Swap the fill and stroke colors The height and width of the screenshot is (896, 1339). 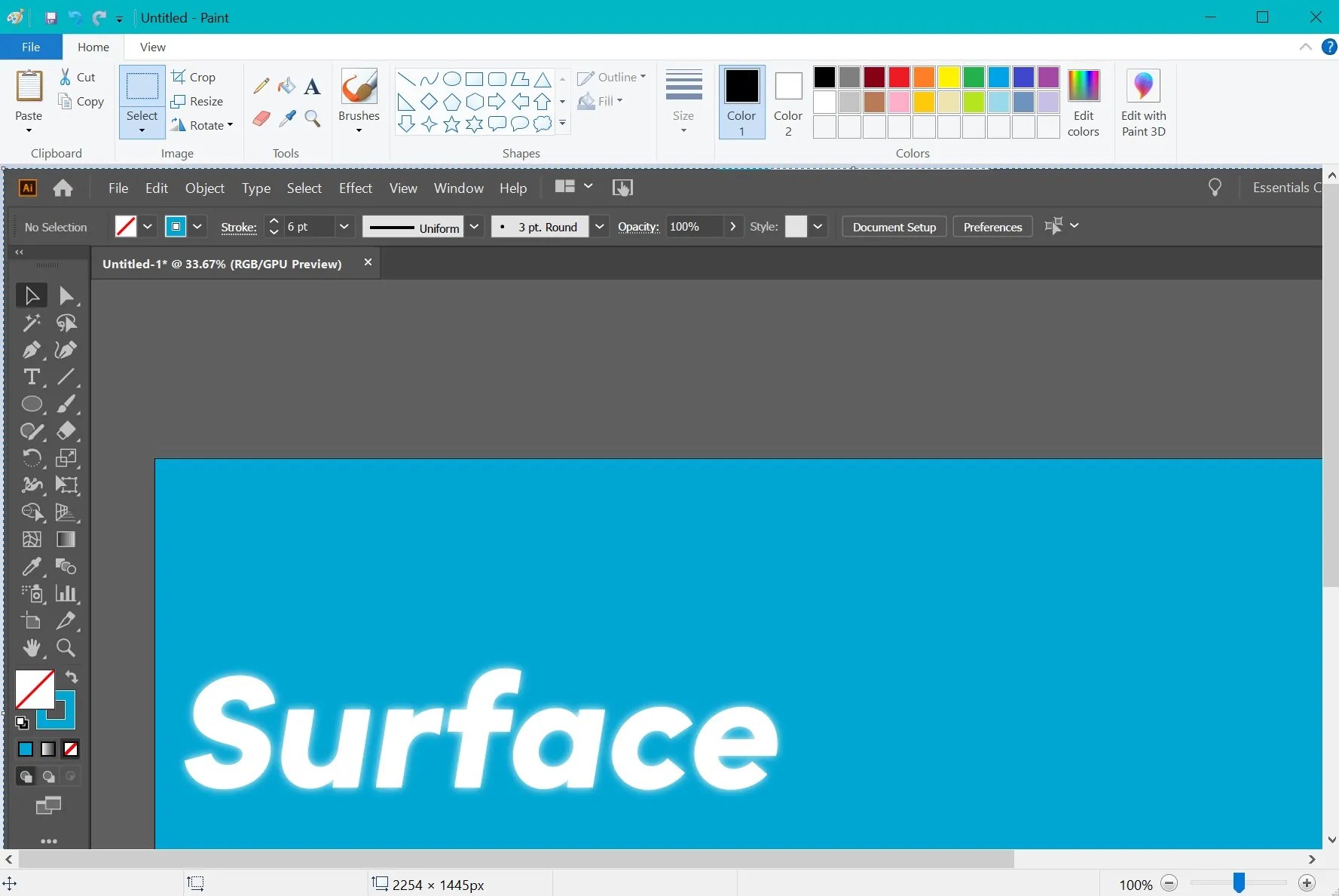pos(72,677)
